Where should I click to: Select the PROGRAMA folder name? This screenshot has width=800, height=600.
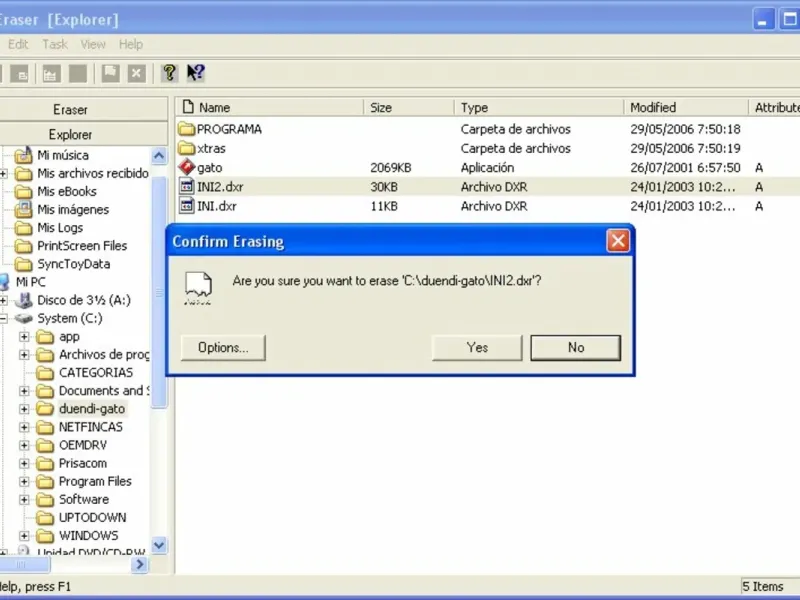click(230, 129)
